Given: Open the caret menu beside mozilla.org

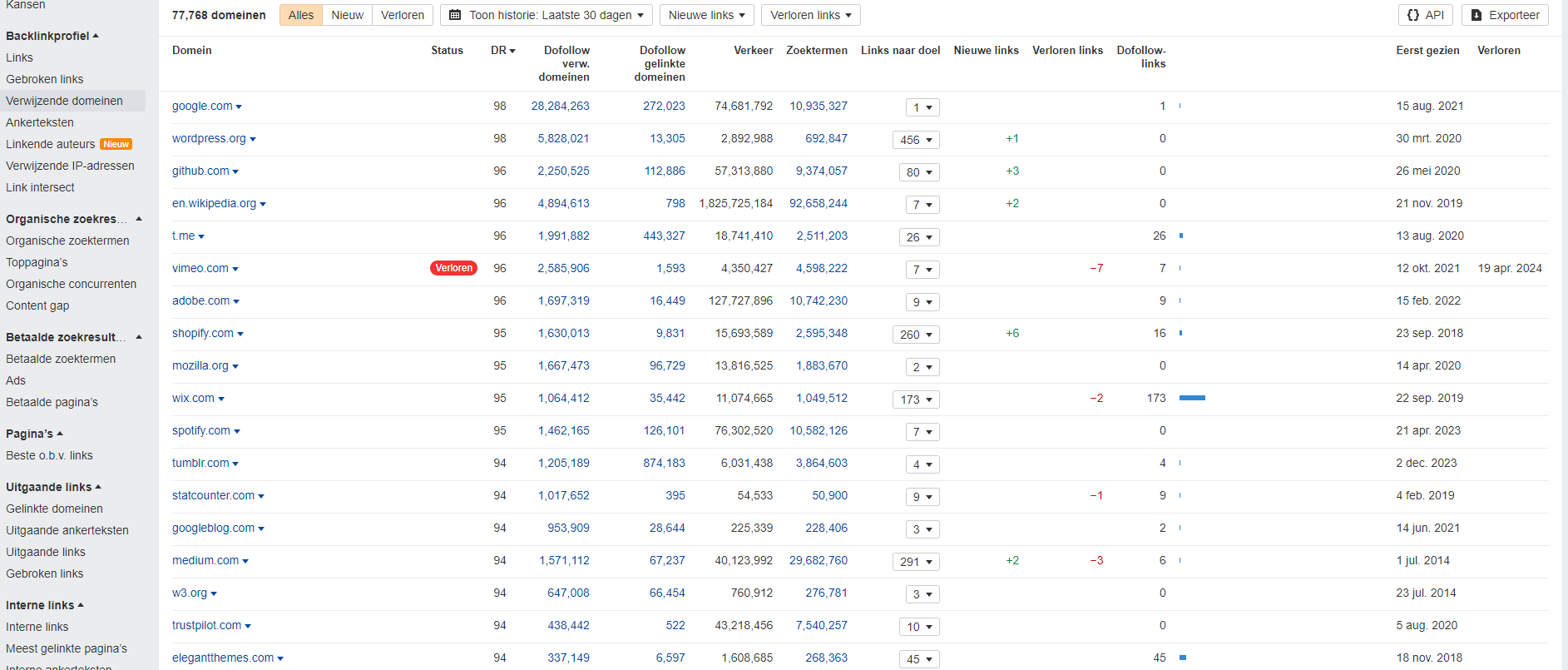Looking at the screenshot, I should [235, 366].
